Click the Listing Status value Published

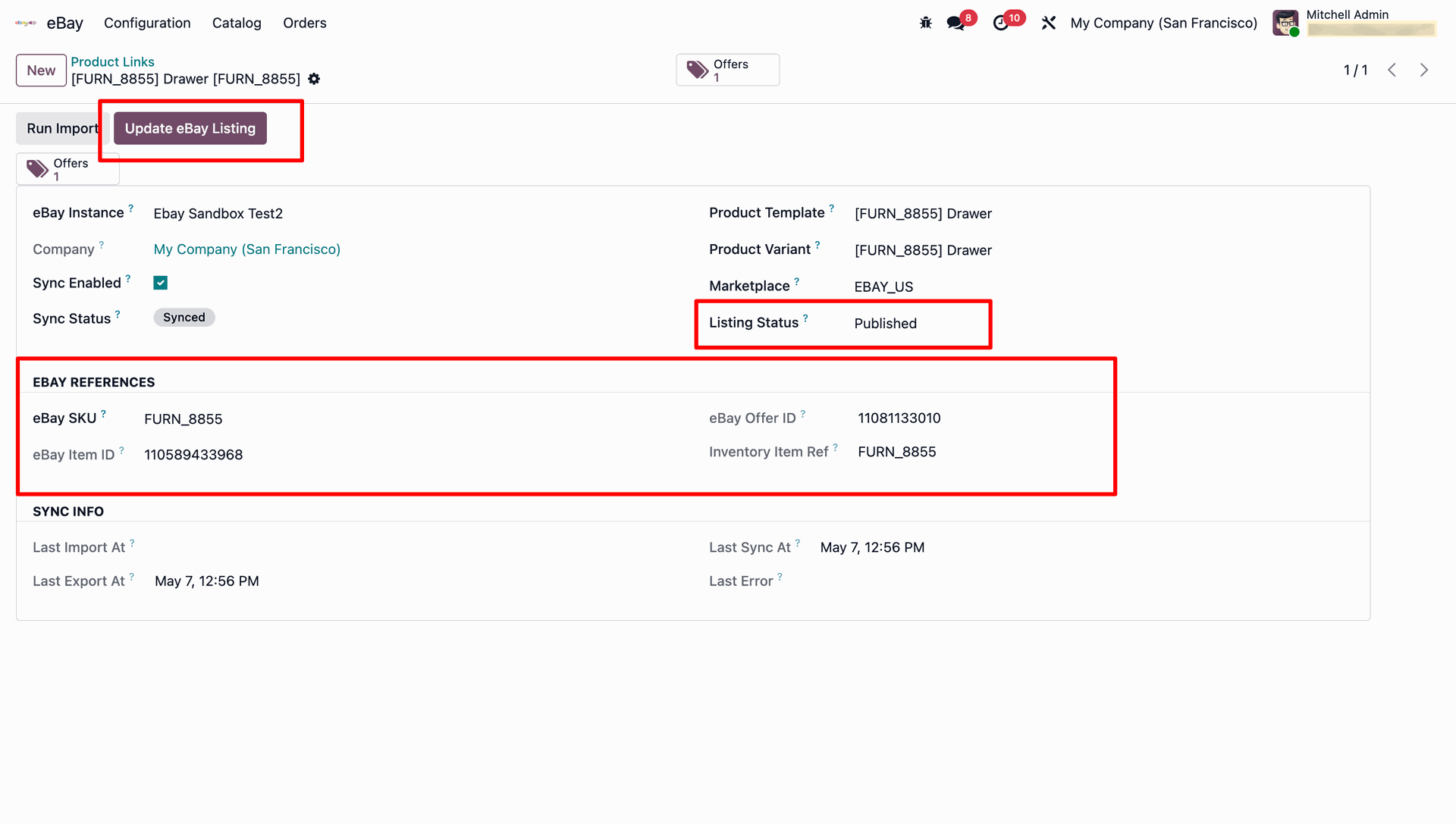885,324
